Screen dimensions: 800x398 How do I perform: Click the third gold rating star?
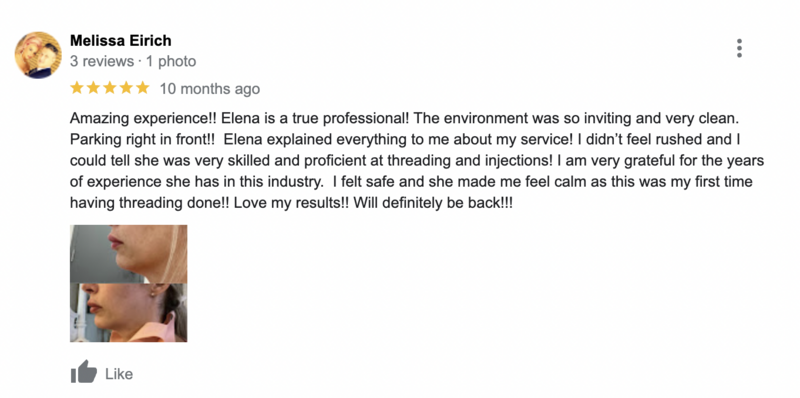point(110,88)
